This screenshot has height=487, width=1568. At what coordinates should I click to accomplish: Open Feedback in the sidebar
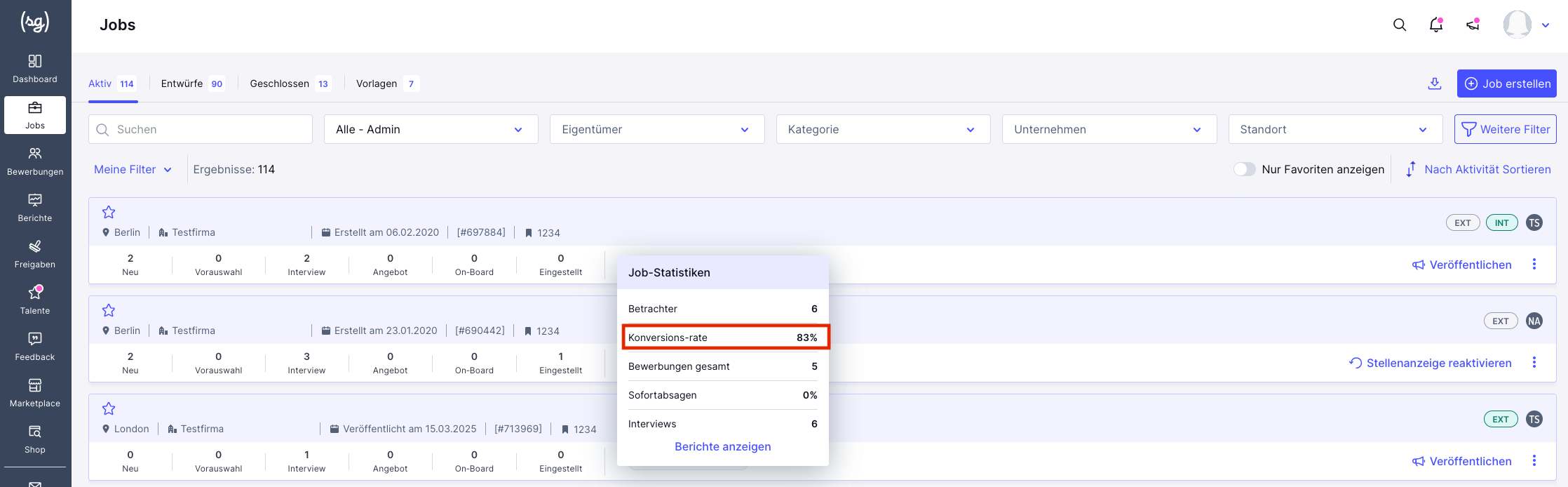(x=35, y=347)
